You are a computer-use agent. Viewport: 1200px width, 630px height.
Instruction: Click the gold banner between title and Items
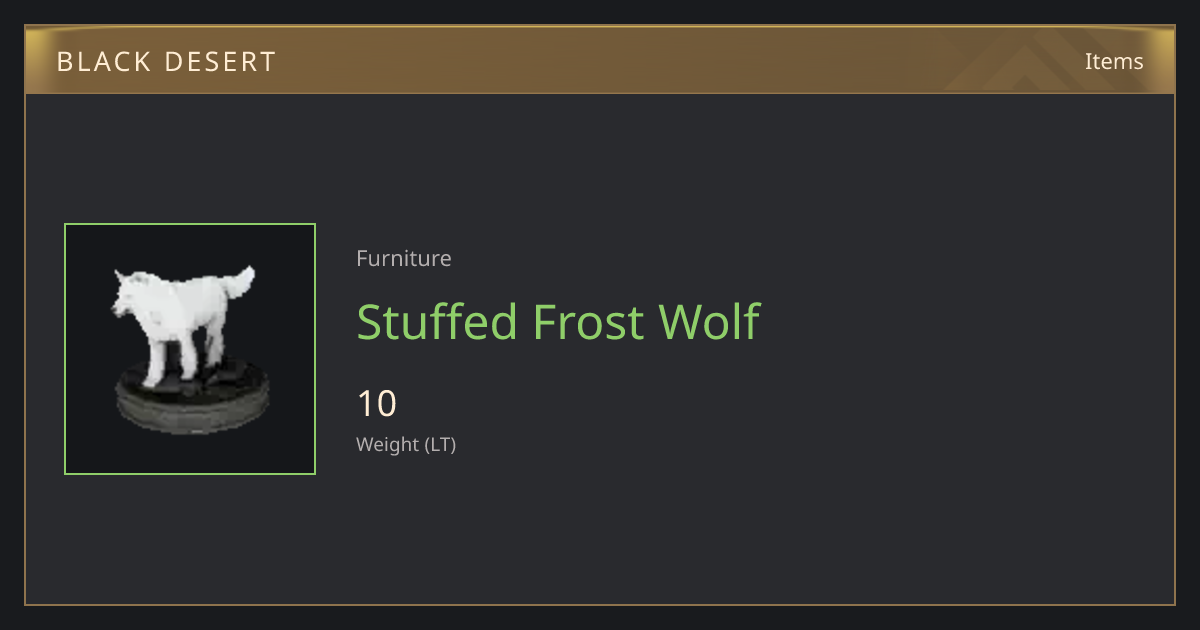(680, 61)
